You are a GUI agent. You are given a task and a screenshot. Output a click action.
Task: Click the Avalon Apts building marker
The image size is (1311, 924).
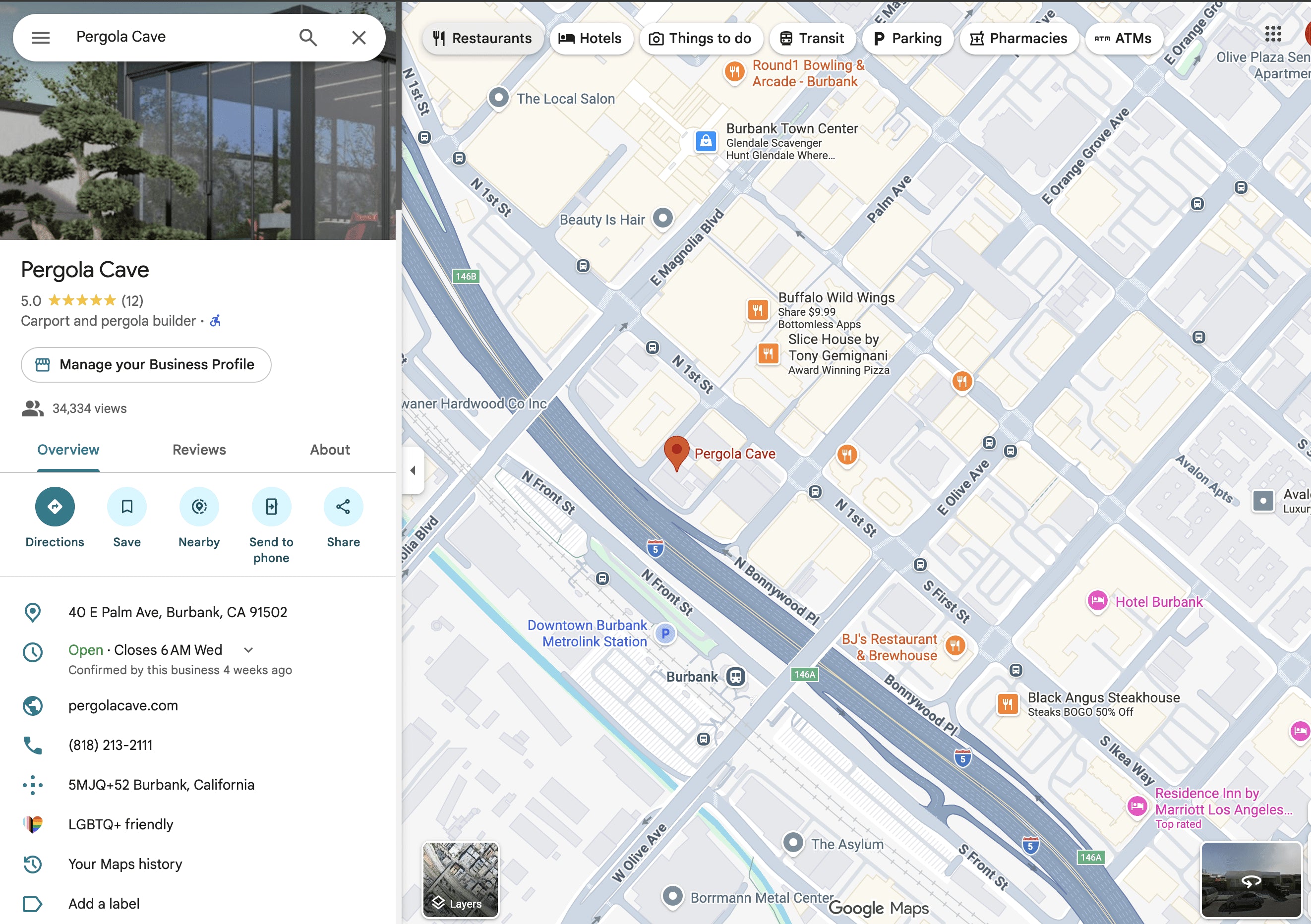[x=1262, y=502]
